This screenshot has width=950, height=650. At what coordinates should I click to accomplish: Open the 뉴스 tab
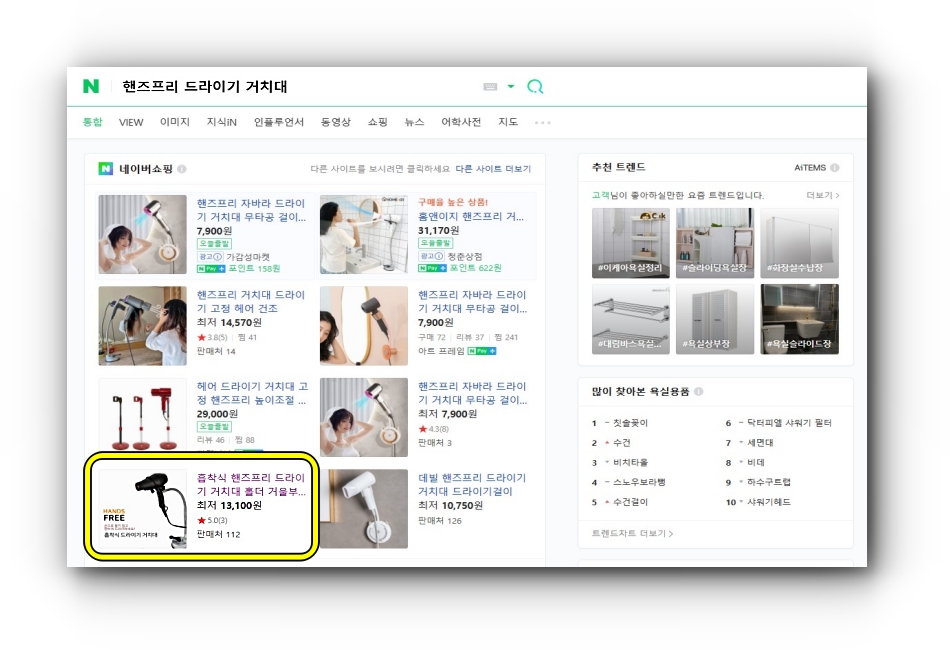pyautogui.click(x=414, y=122)
